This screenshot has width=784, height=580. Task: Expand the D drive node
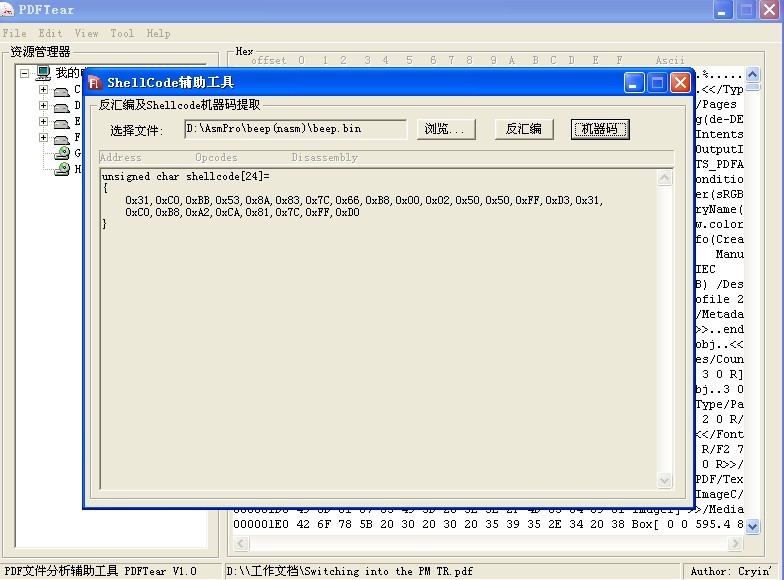tap(43, 106)
